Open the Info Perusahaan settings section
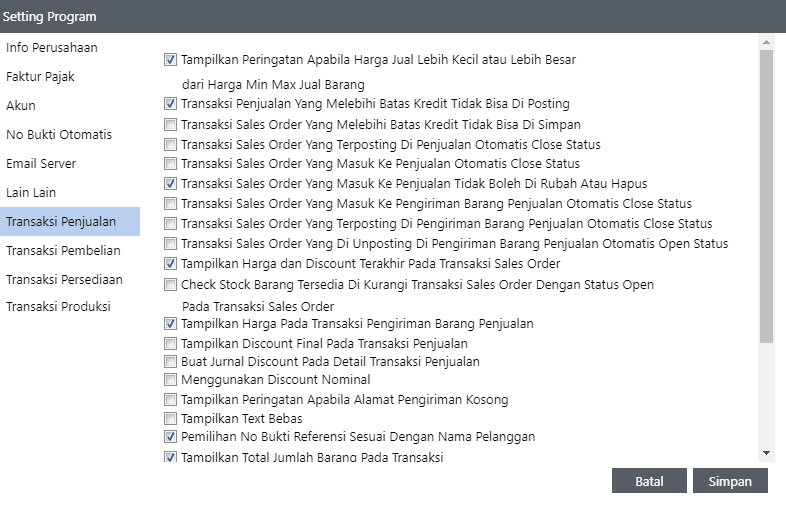 52,48
